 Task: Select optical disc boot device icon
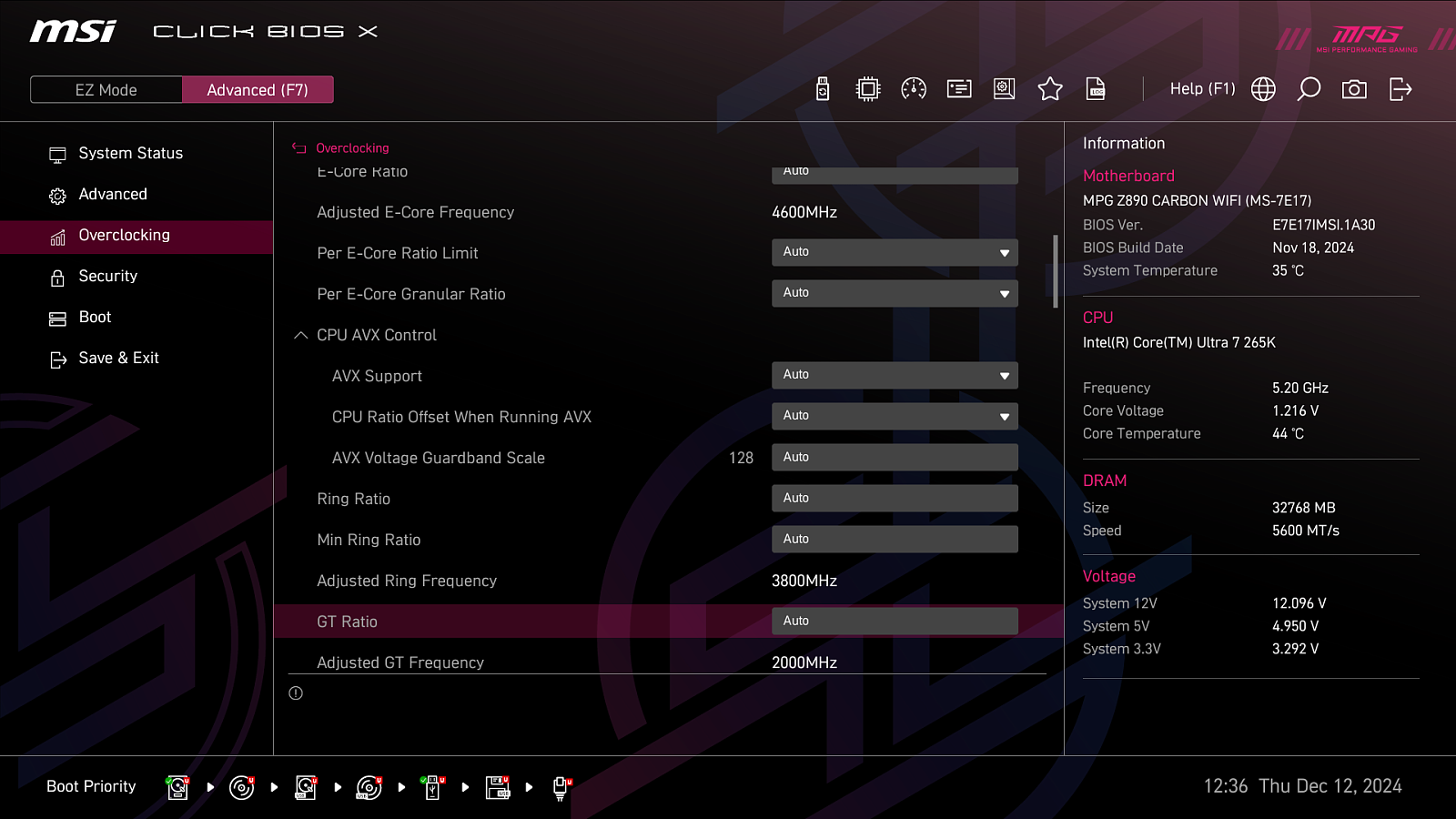point(242,787)
